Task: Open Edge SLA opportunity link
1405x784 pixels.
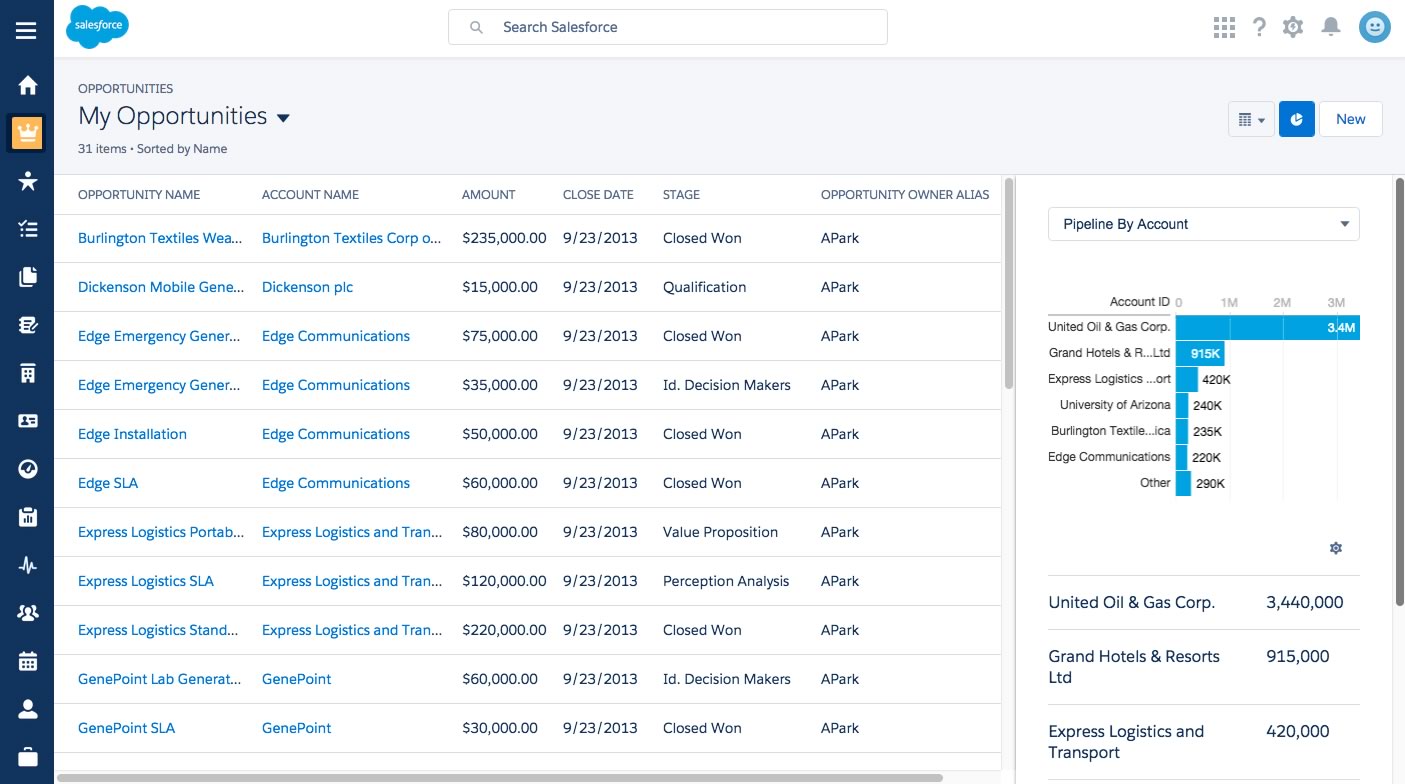Action: click(108, 483)
